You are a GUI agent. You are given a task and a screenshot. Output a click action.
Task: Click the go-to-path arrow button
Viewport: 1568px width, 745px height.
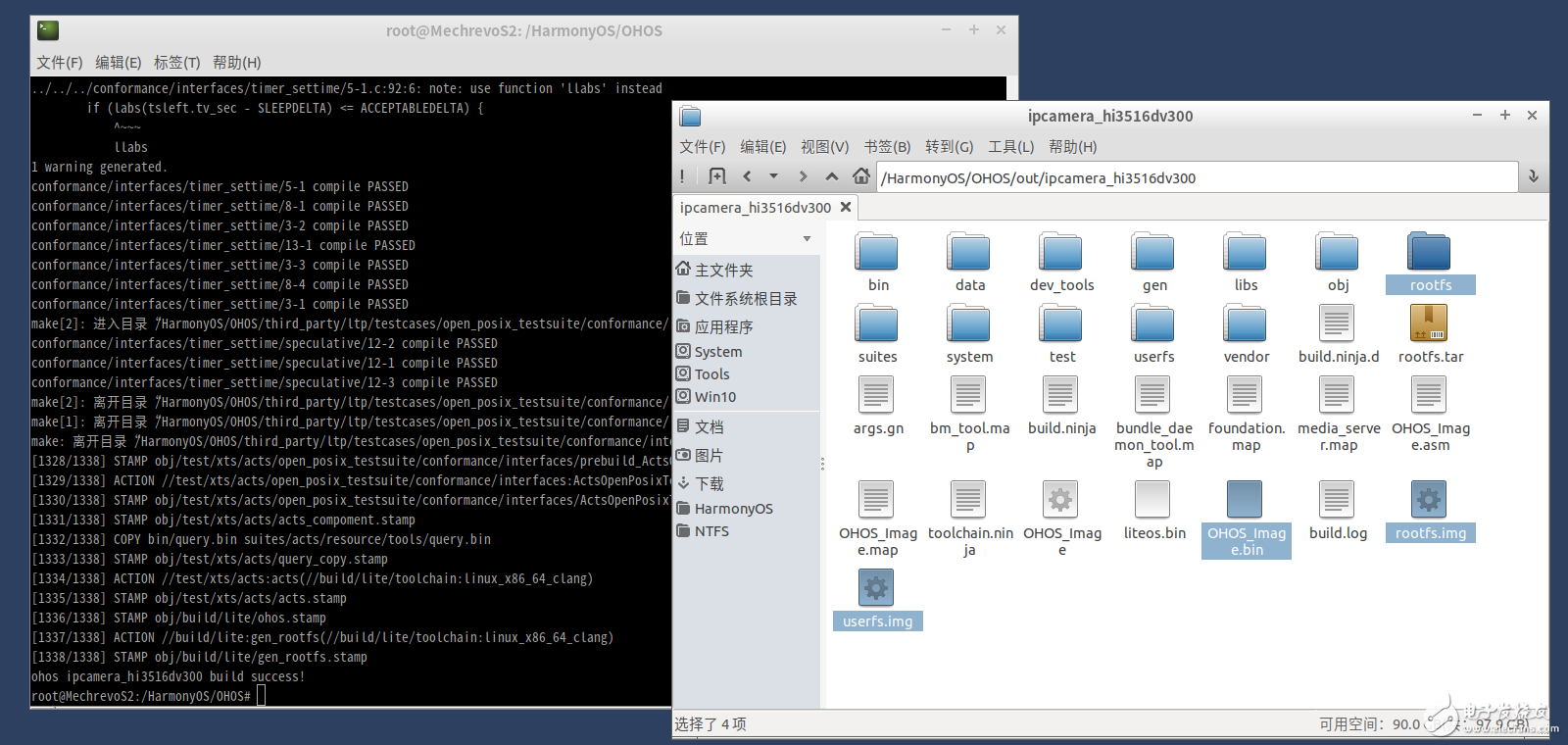1534,176
